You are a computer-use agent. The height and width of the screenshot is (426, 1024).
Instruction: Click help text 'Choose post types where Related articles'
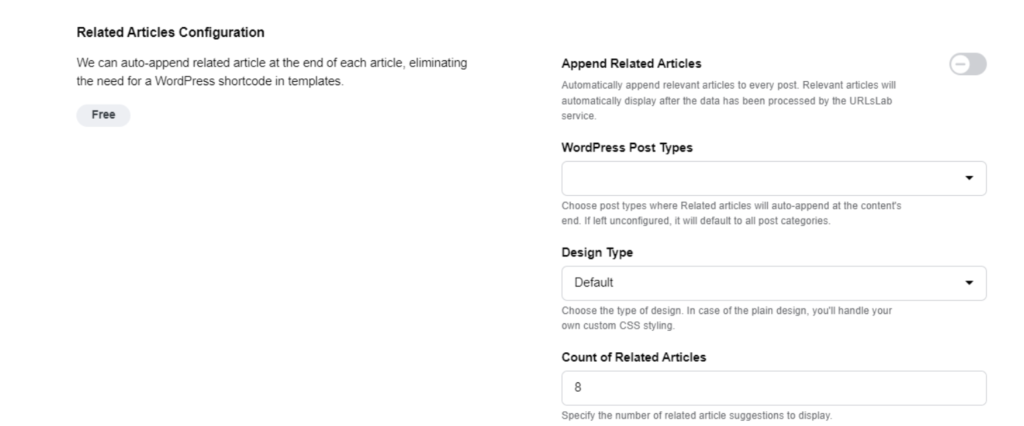coord(731,213)
